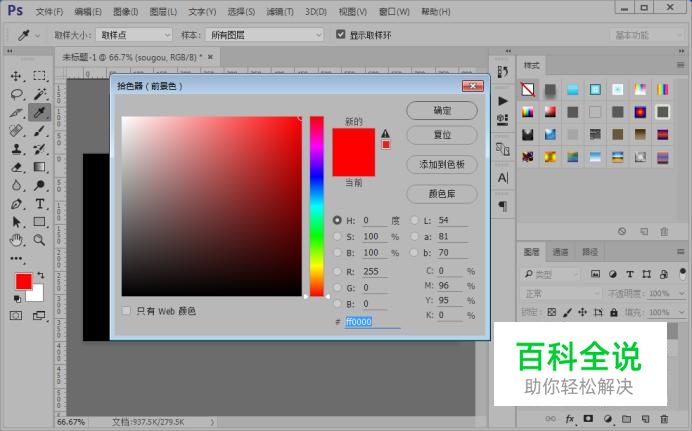The width and height of the screenshot is (692, 431).
Task: Open the Image menu
Action: pyautogui.click(x=126, y=12)
